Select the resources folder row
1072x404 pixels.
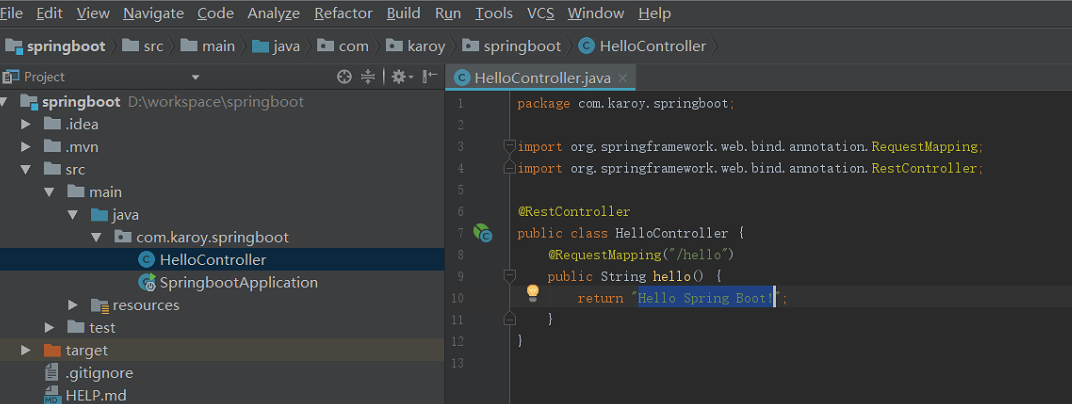pyautogui.click(x=222, y=305)
